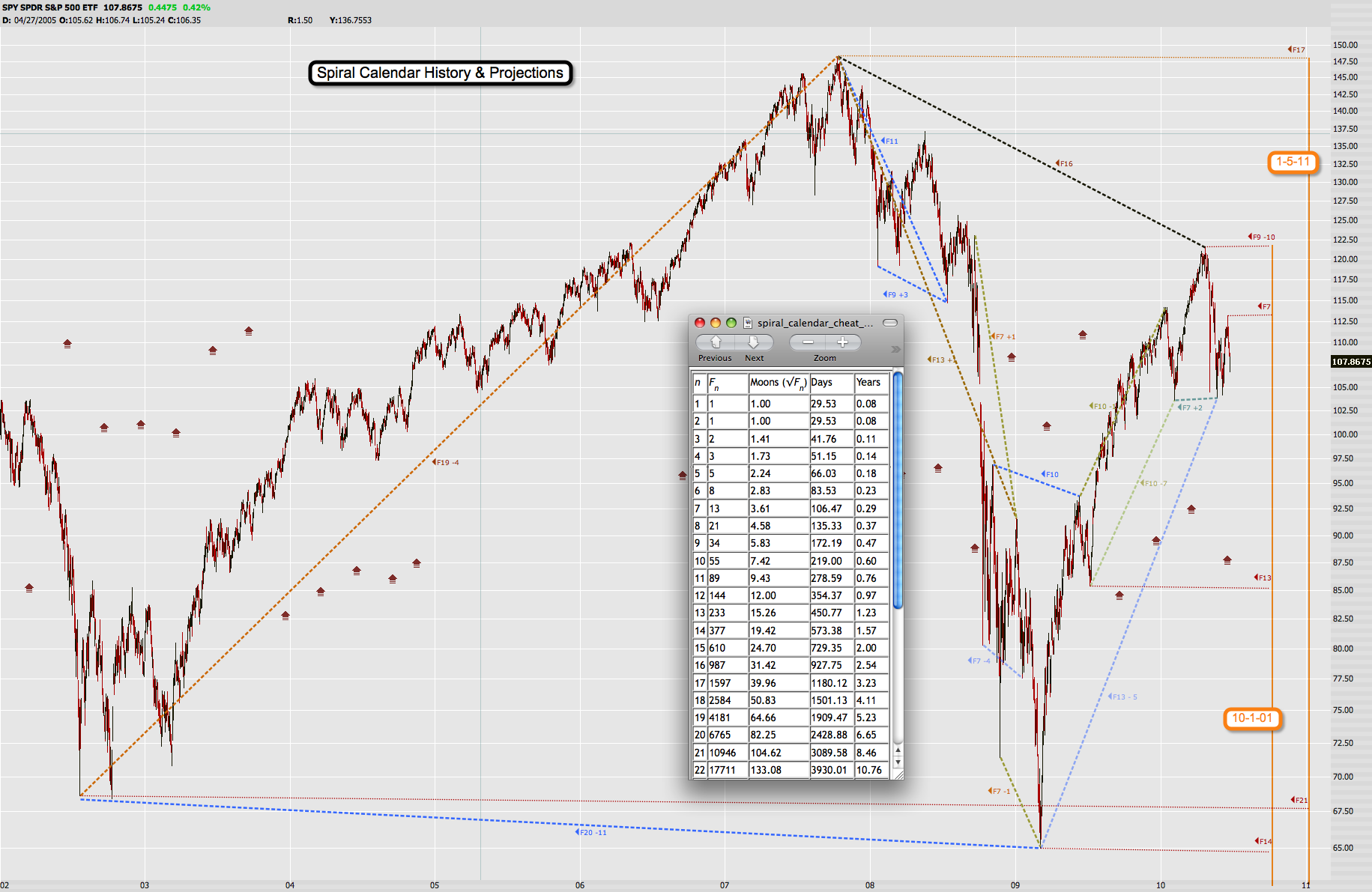Select the orange 1-5-11 date label
Screen dimensions: 1372x892
[x=1293, y=162]
